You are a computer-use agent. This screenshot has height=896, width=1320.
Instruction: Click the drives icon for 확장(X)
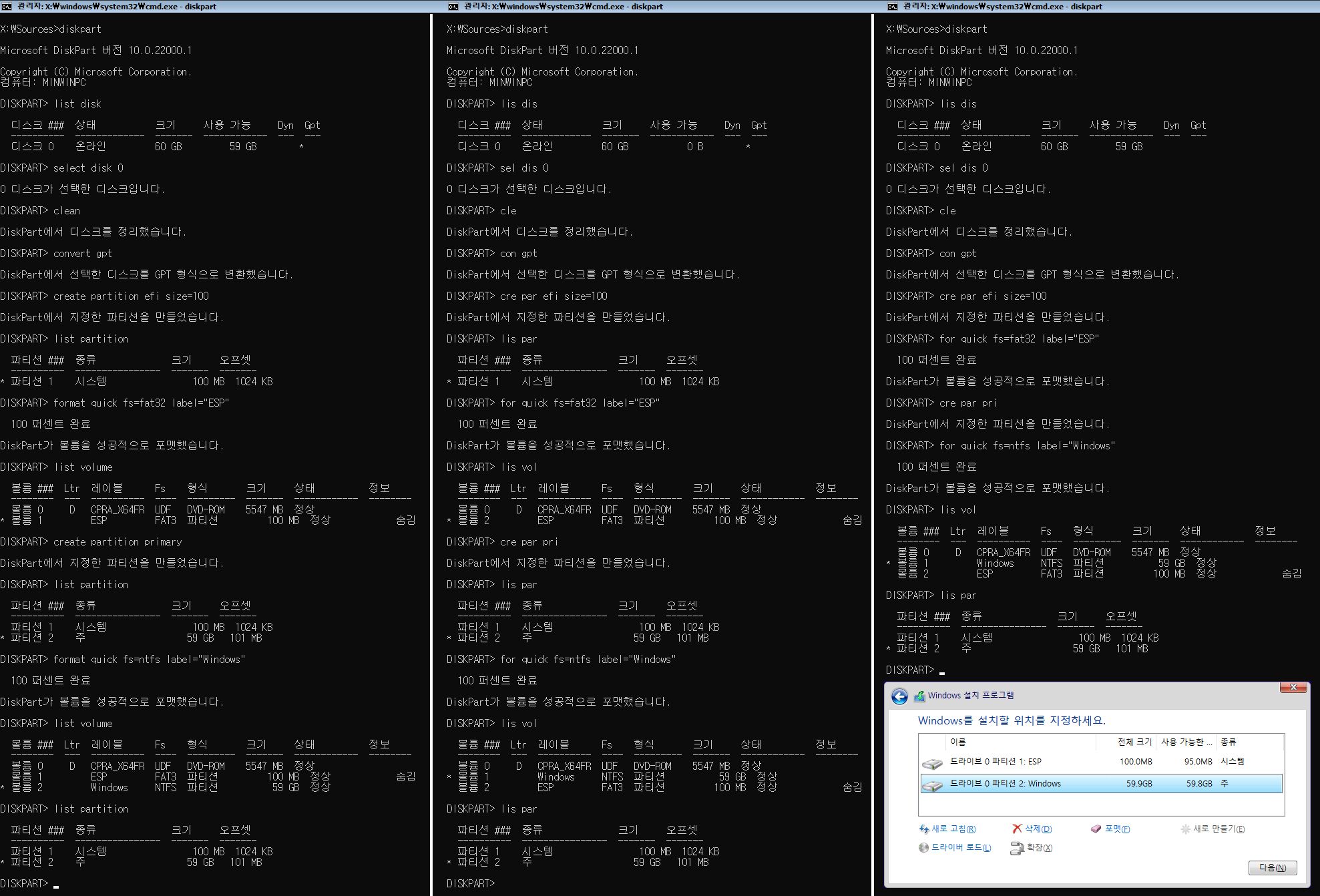click(x=1017, y=848)
